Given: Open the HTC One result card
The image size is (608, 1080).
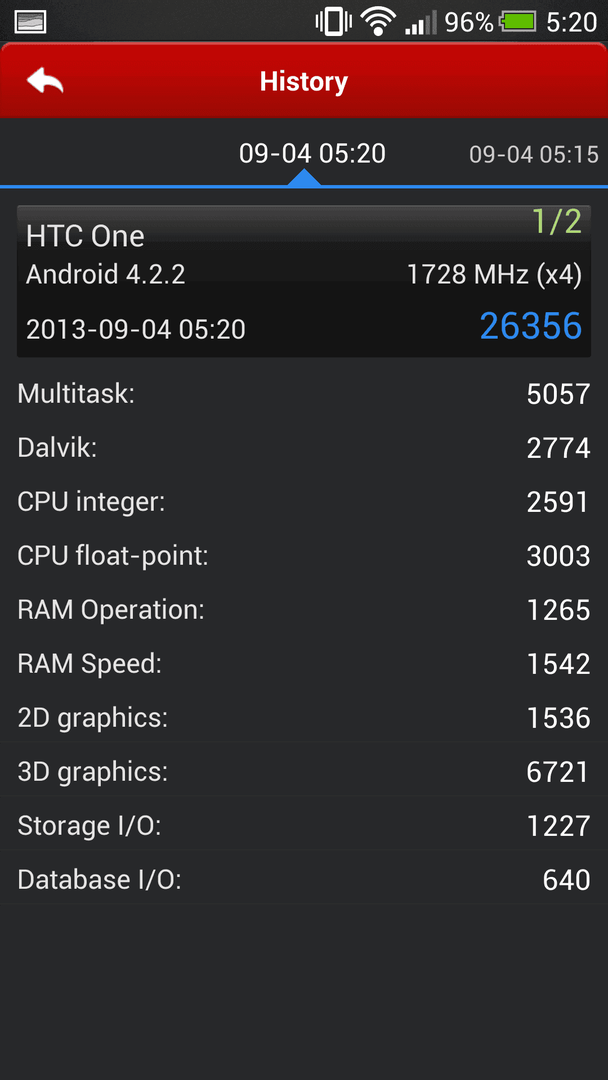Looking at the screenshot, I should (304, 281).
